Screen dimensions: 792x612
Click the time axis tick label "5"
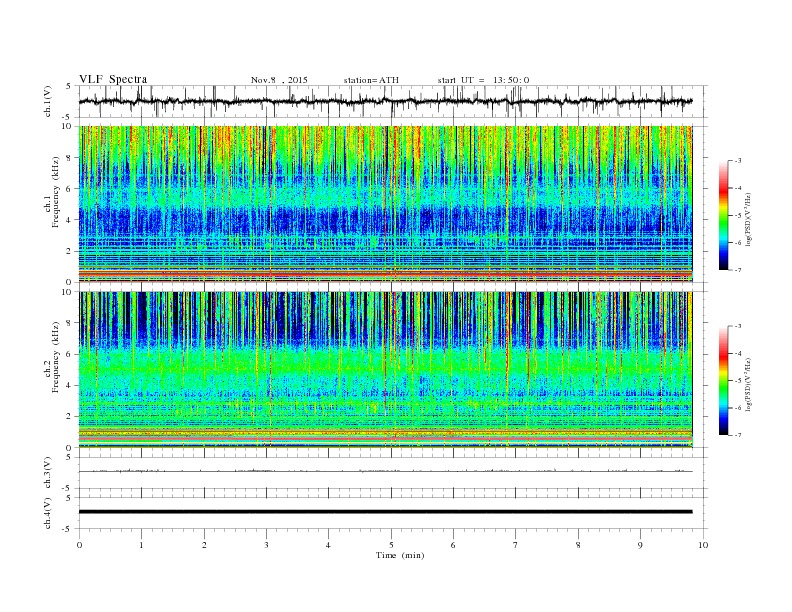[x=391, y=545]
